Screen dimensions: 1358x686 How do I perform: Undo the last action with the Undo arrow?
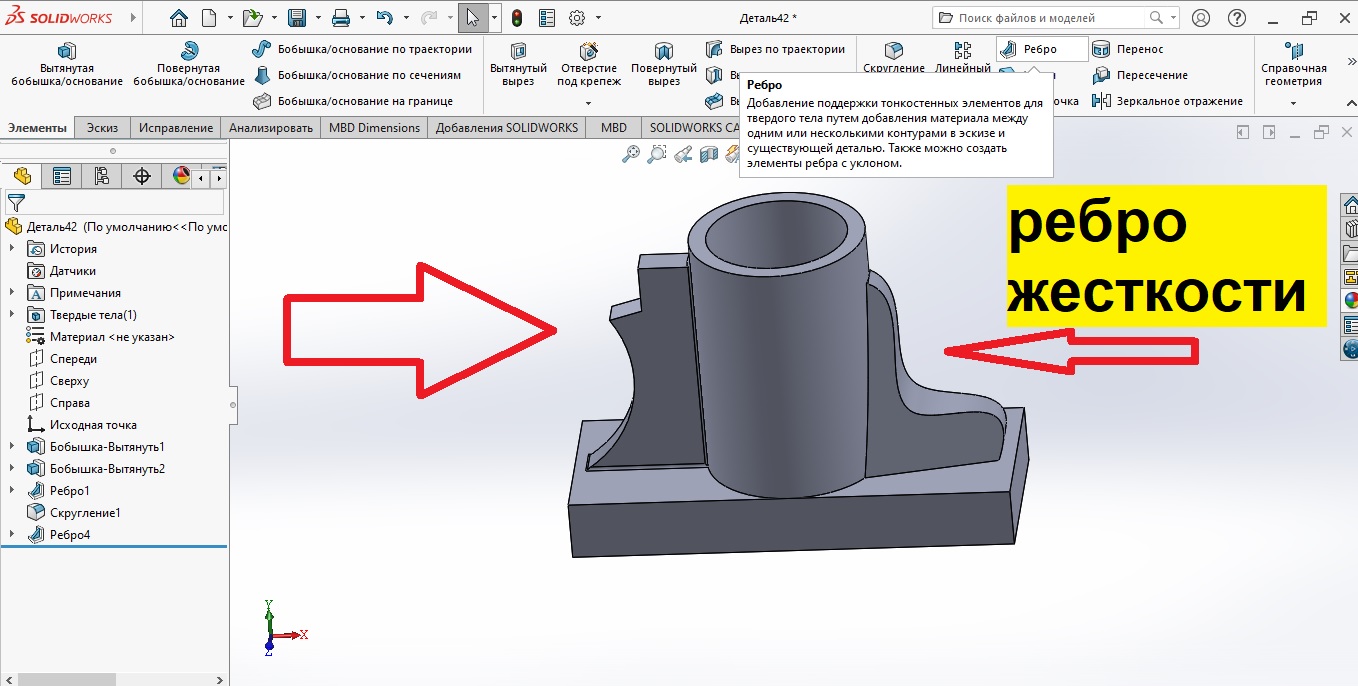tap(385, 18)
